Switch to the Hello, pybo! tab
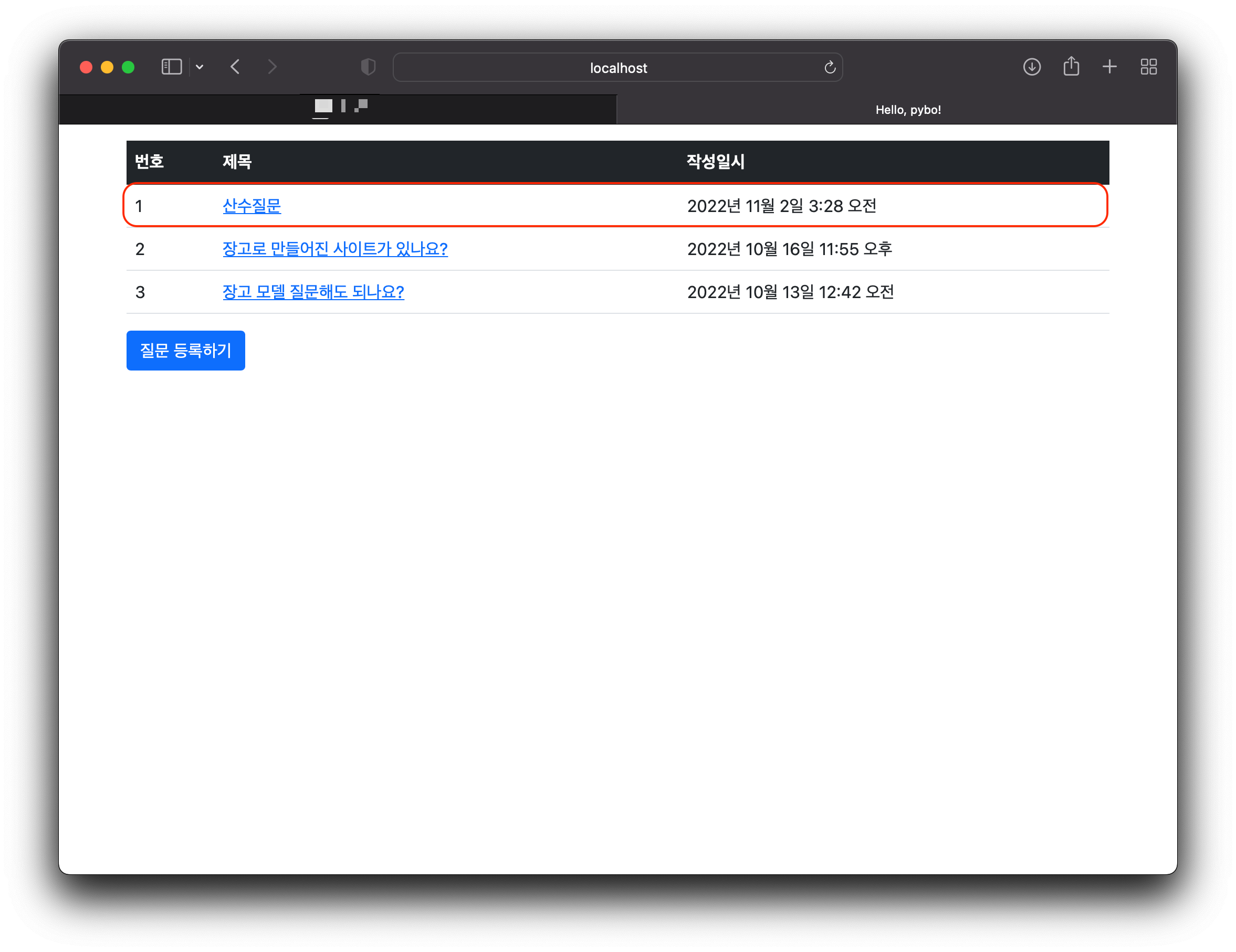 [907, 110]
